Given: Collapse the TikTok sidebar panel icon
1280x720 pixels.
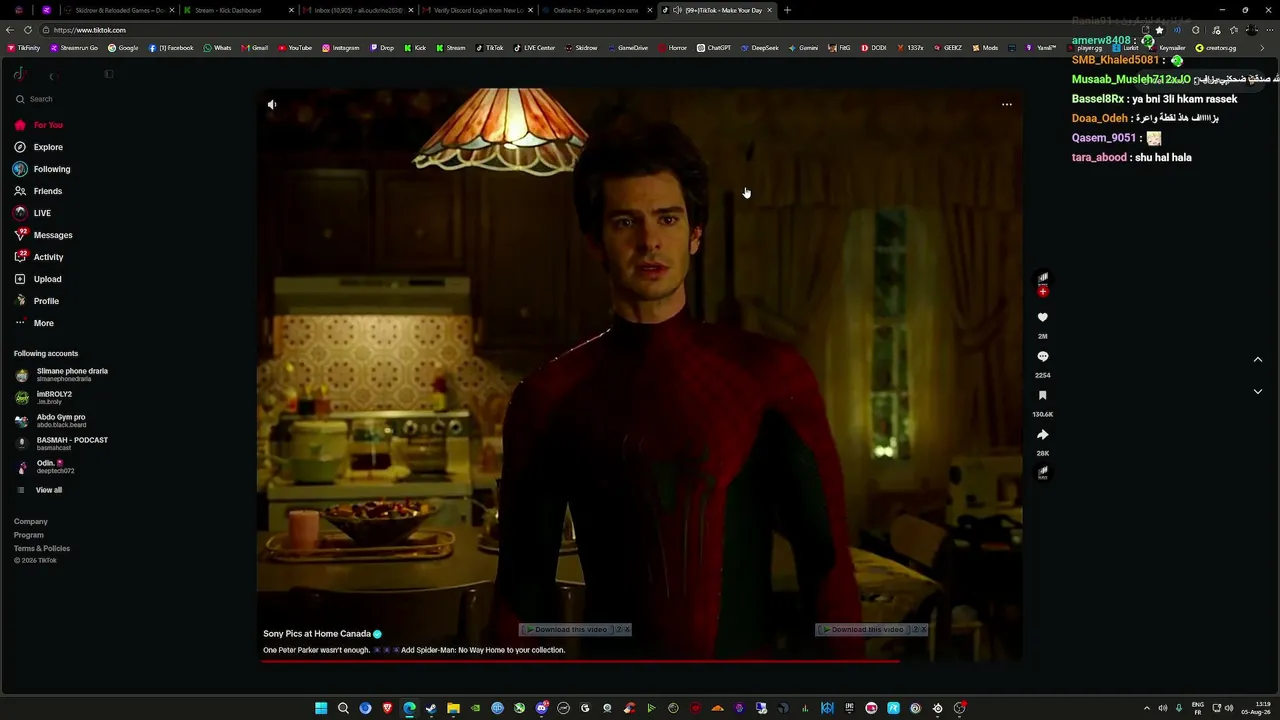Looking at the screenshot, I should [x=109, y=74].
